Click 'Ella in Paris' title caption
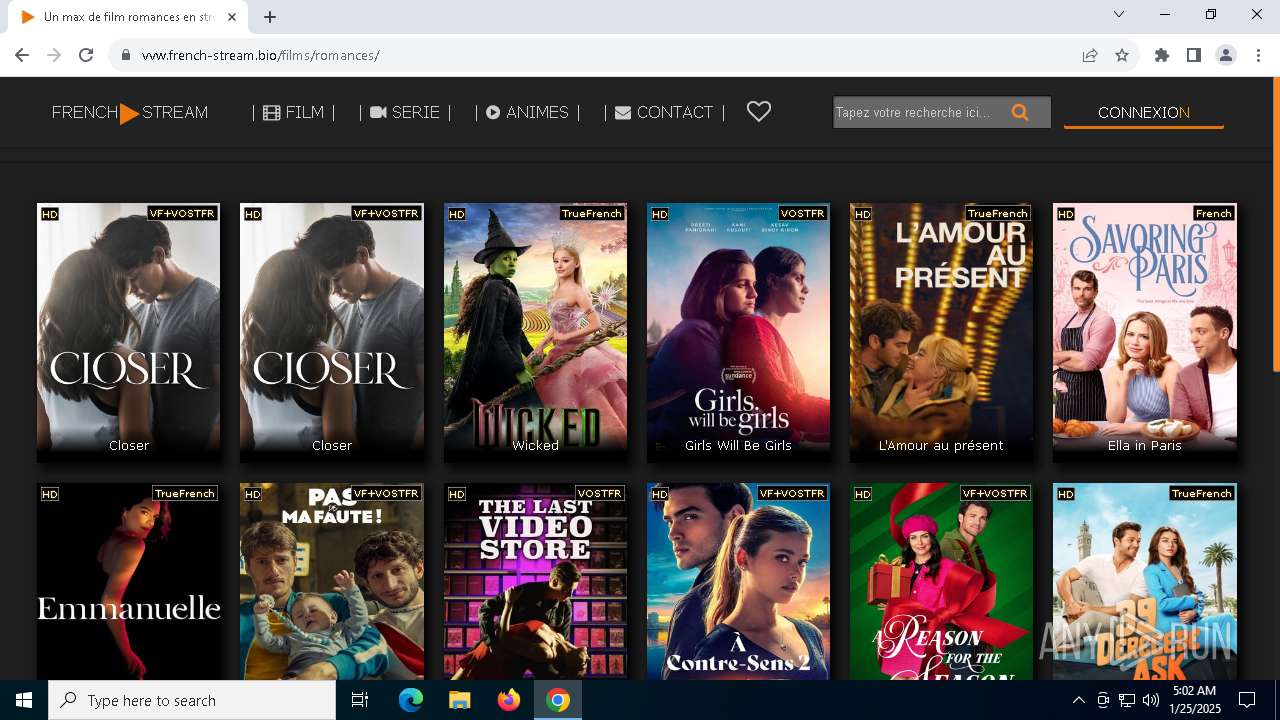 pyautogui.click(x=1145, y=446)
